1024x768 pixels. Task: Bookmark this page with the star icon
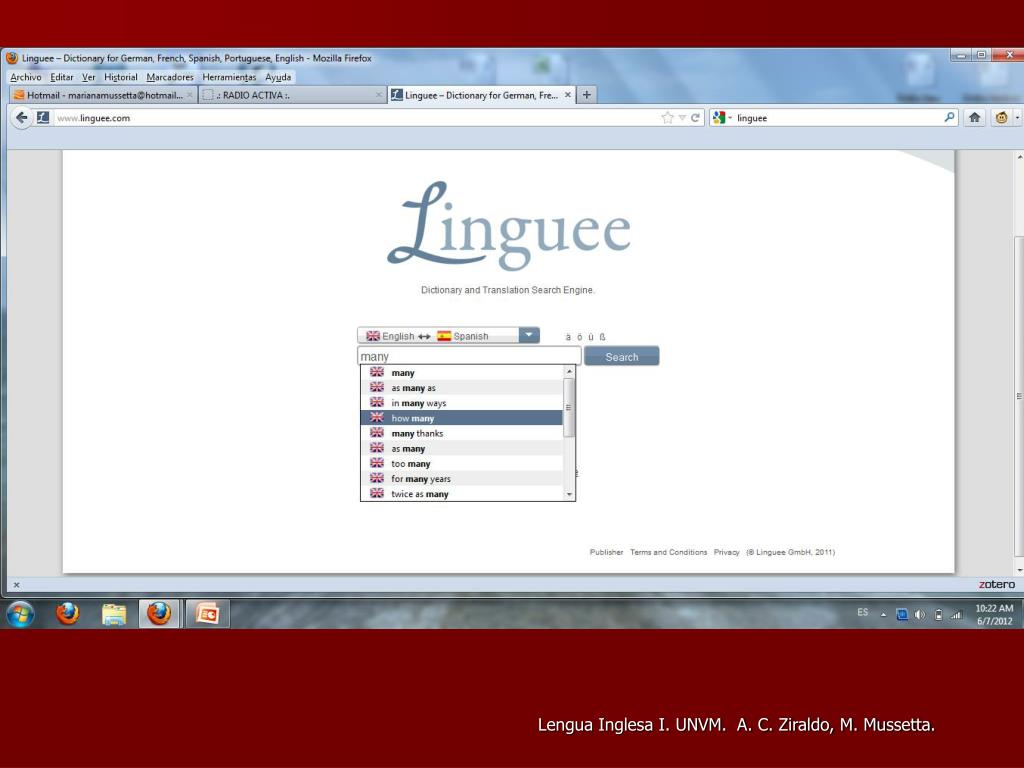tap(667, 118)
